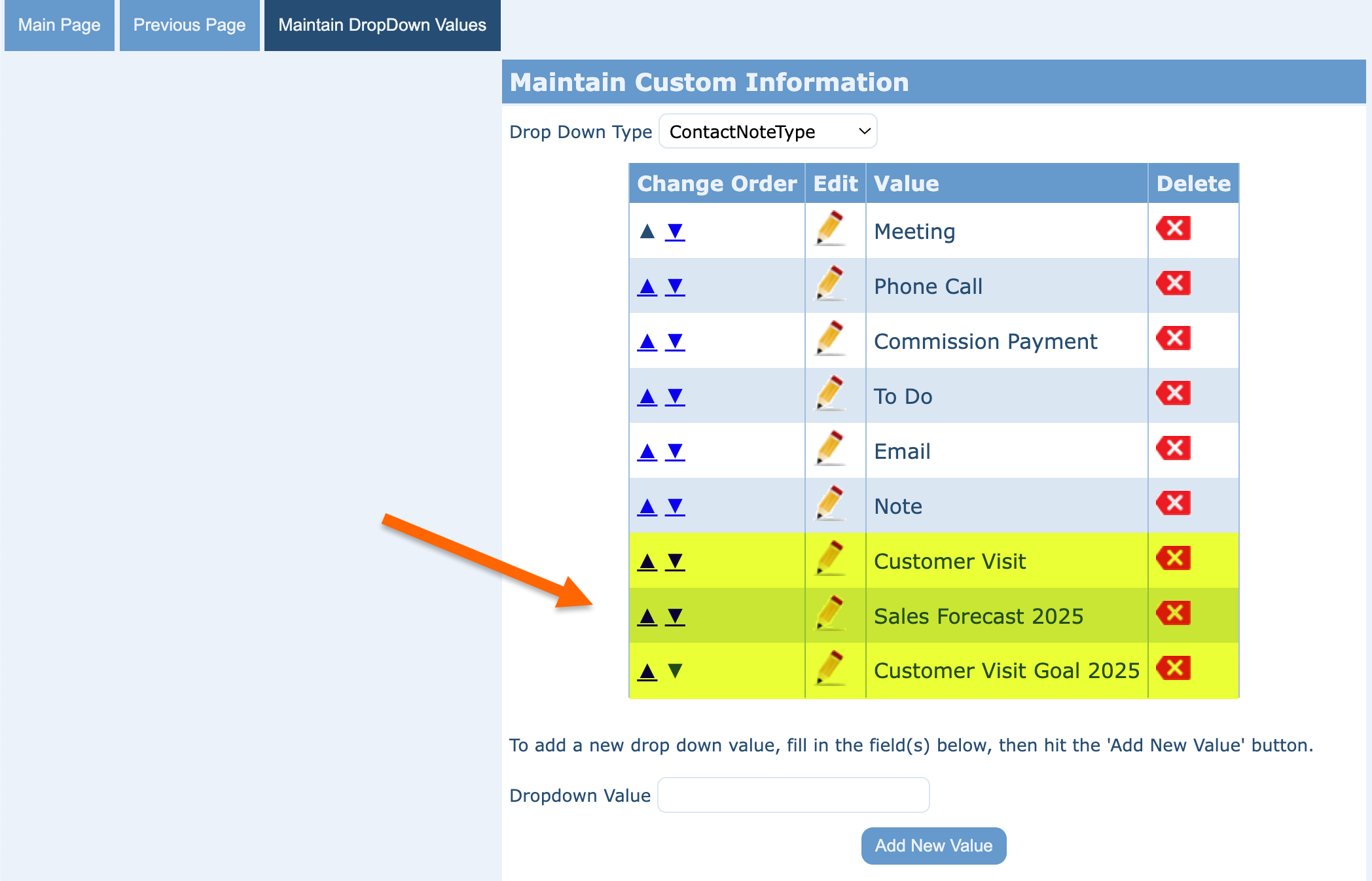Move Meeting down in the list

click(675, 232)
